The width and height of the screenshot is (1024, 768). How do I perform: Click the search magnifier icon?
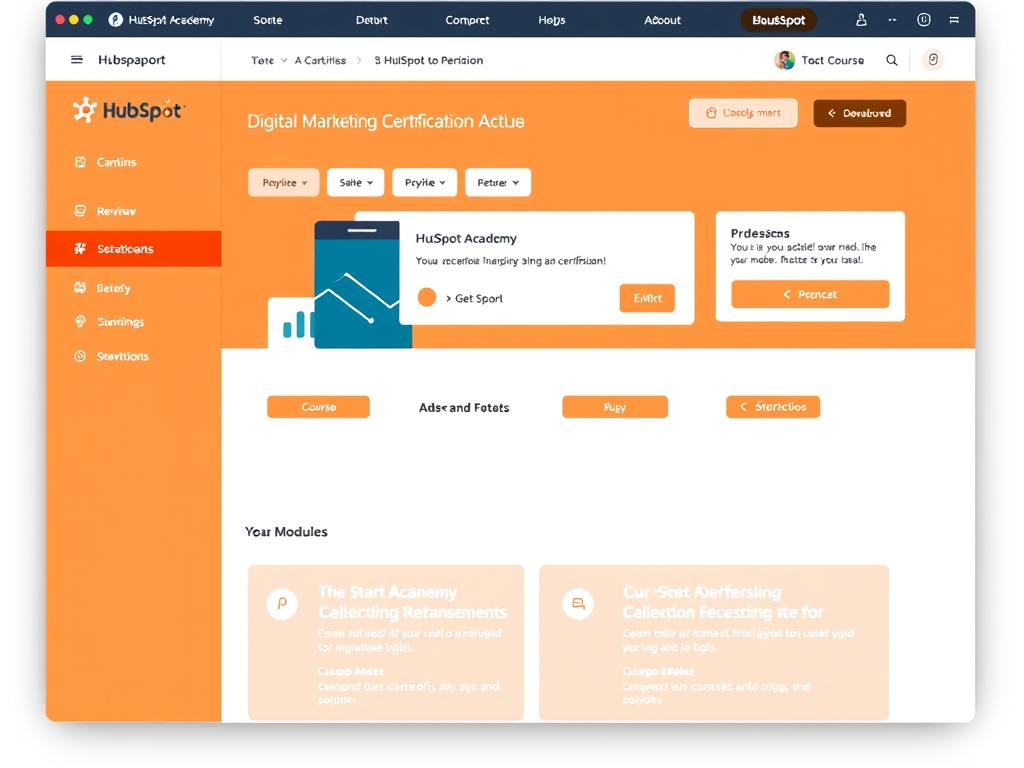point(891,60)
